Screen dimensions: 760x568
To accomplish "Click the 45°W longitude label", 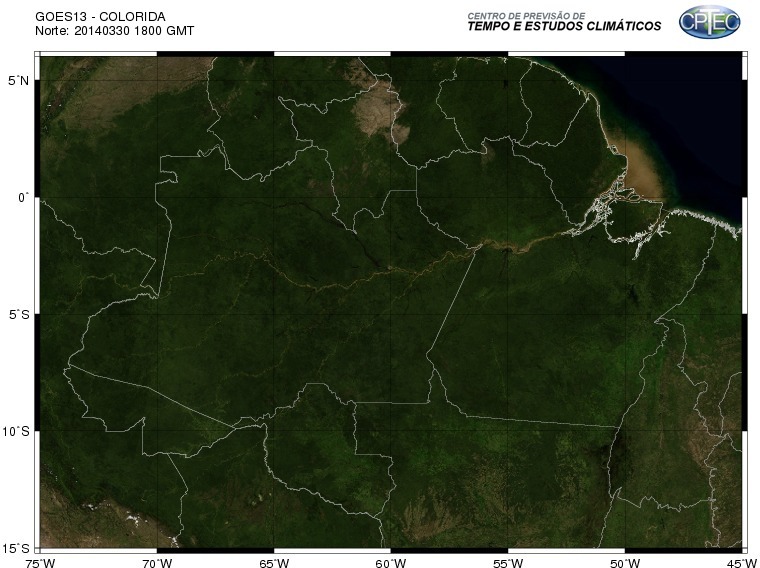I will point(742,563).
